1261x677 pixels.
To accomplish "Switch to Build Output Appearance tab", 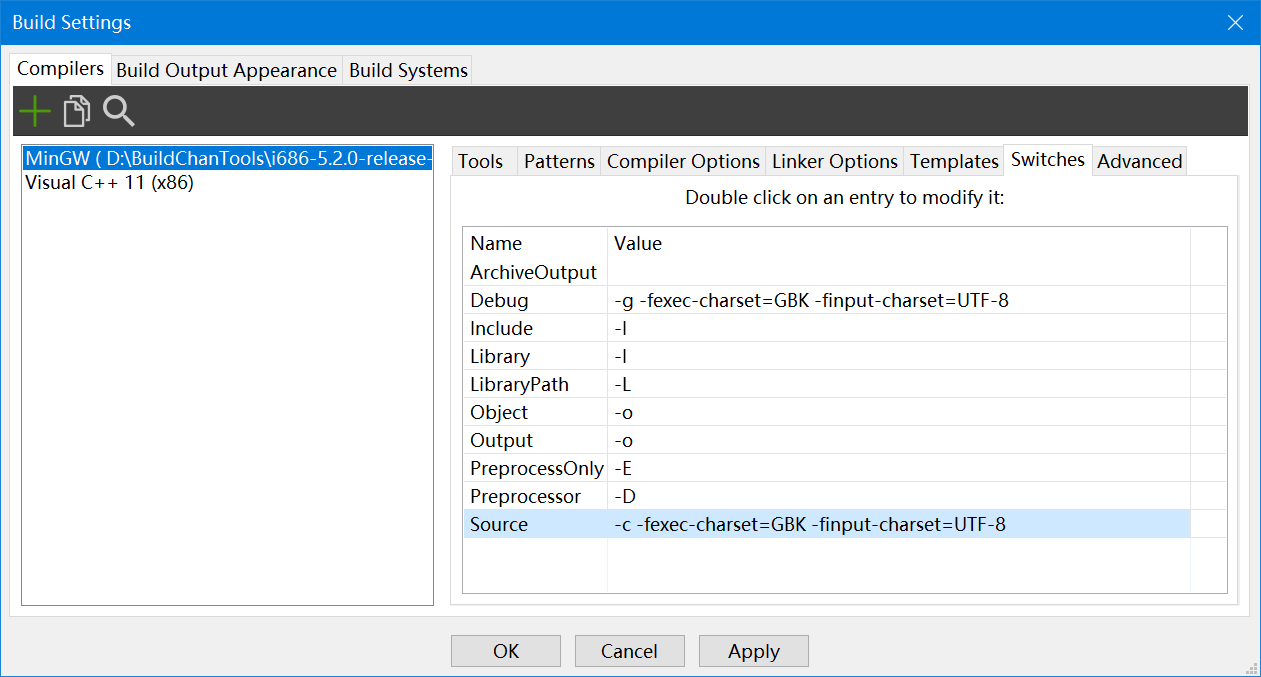I will pyautogui.click(x=226, y=70).
